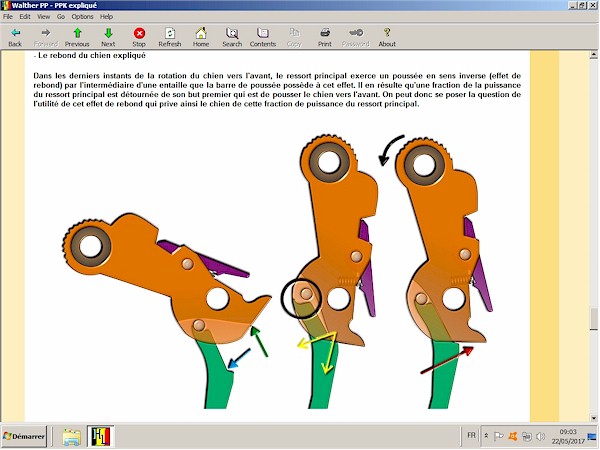Open the file explorer taskbar icon
Viewport: 600px width, 450px height.
coord(72,437)
